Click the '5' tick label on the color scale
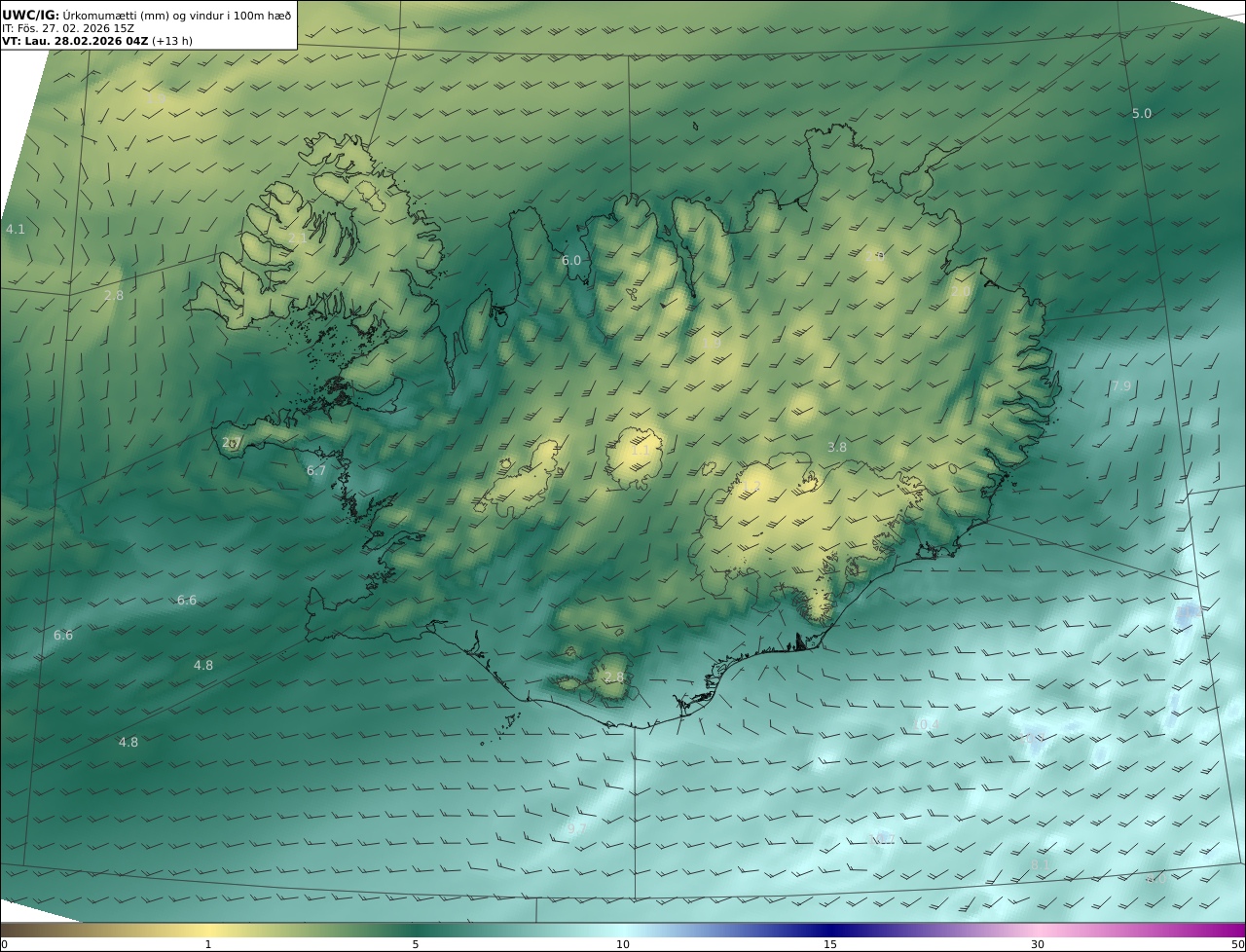Viewport: 1246px width, 952px height. point(416,944)
